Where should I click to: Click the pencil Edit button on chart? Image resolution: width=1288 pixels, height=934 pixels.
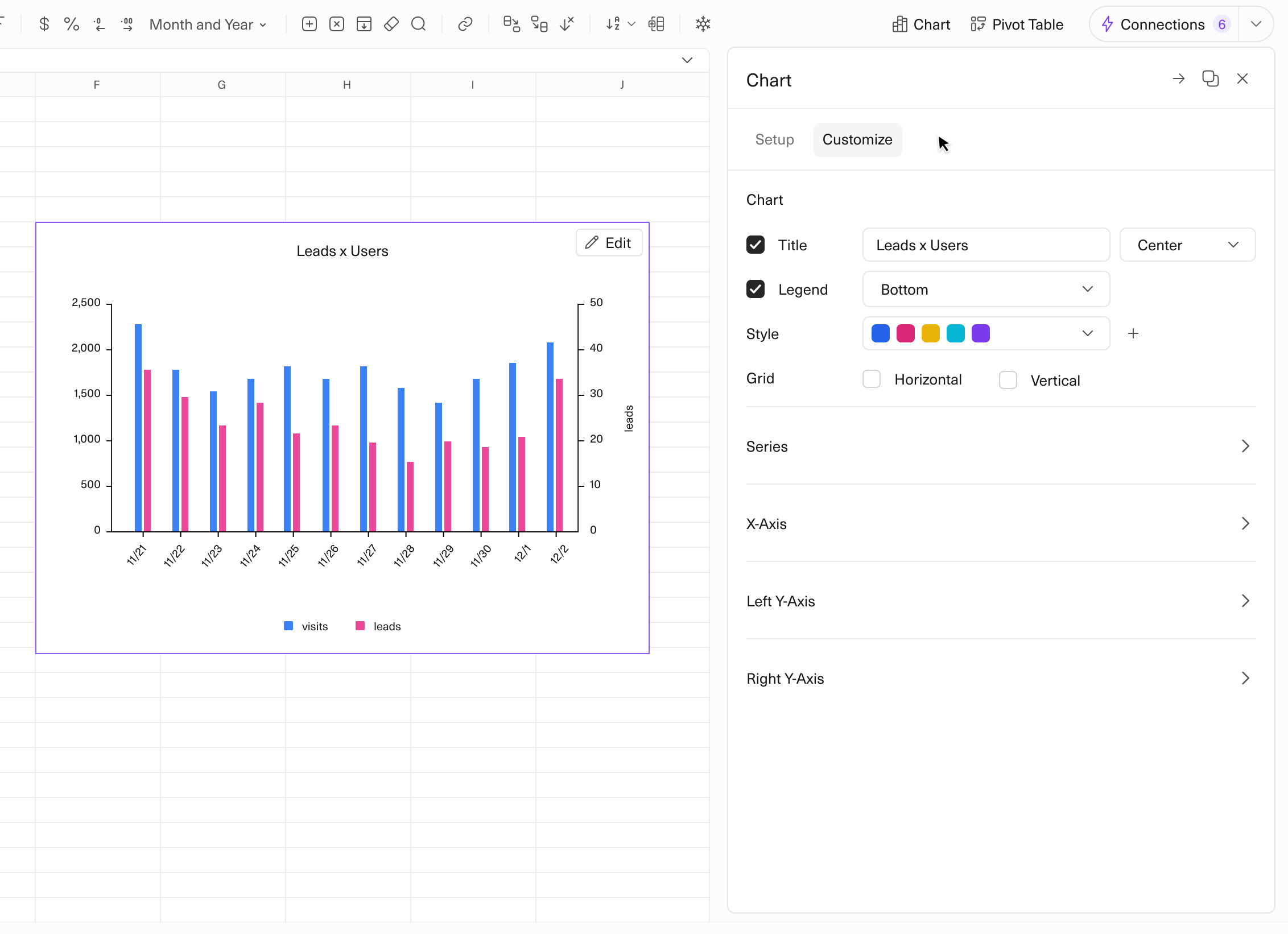coord(609,243)
